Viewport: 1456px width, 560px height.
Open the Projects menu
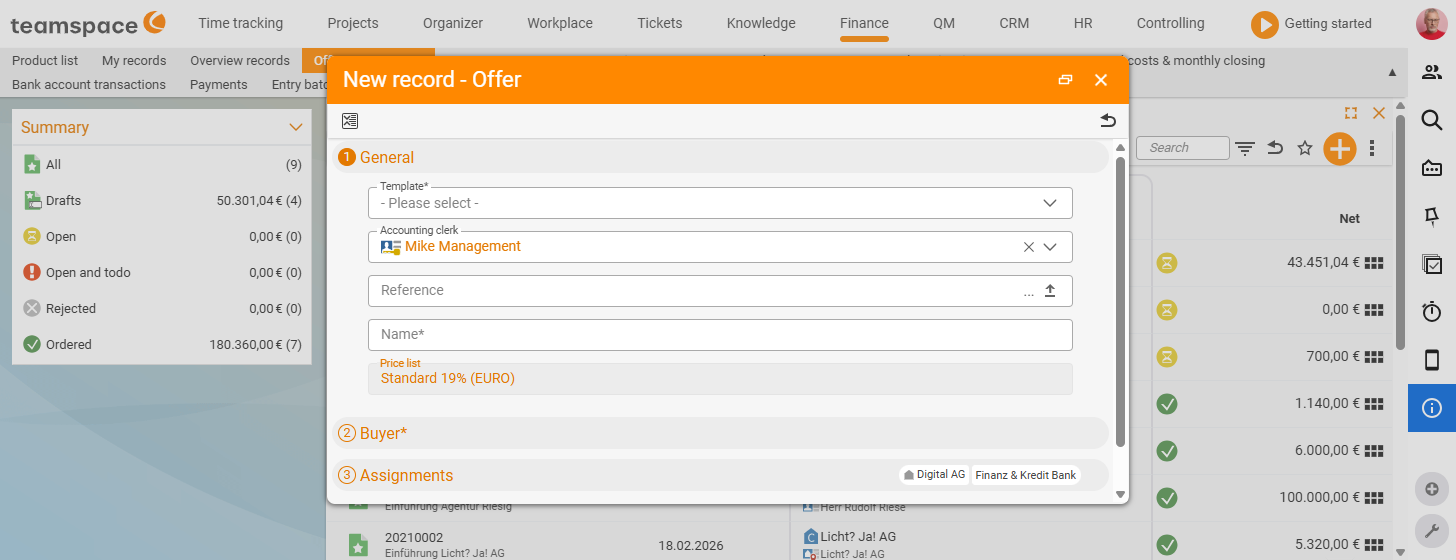coord(353,23)
